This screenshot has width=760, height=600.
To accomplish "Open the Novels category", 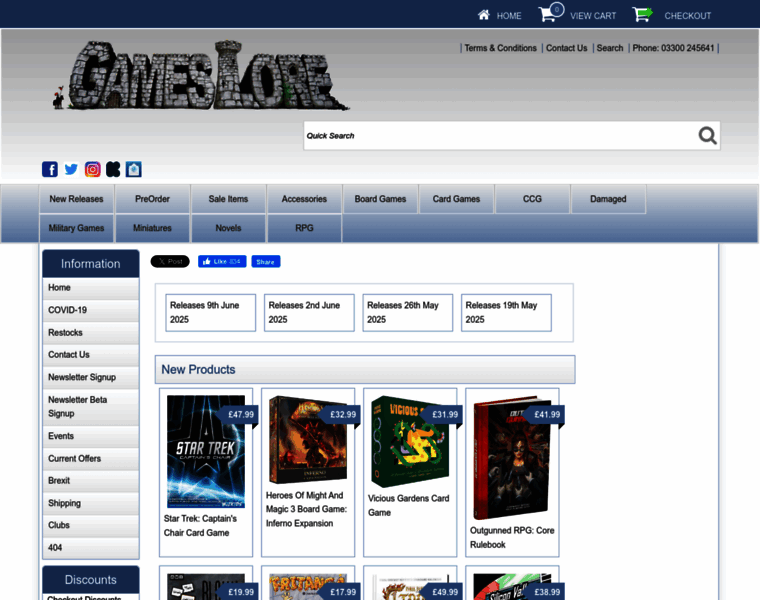I will click(x=228, y=228).
